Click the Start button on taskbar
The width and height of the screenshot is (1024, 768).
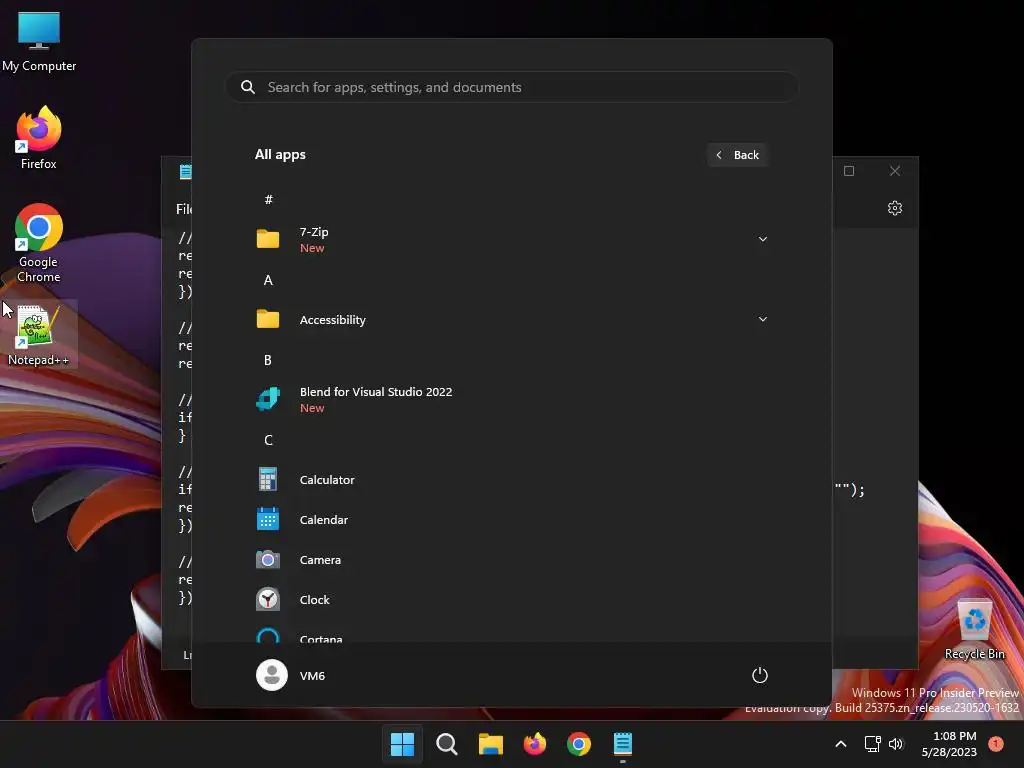pos(402,744)
